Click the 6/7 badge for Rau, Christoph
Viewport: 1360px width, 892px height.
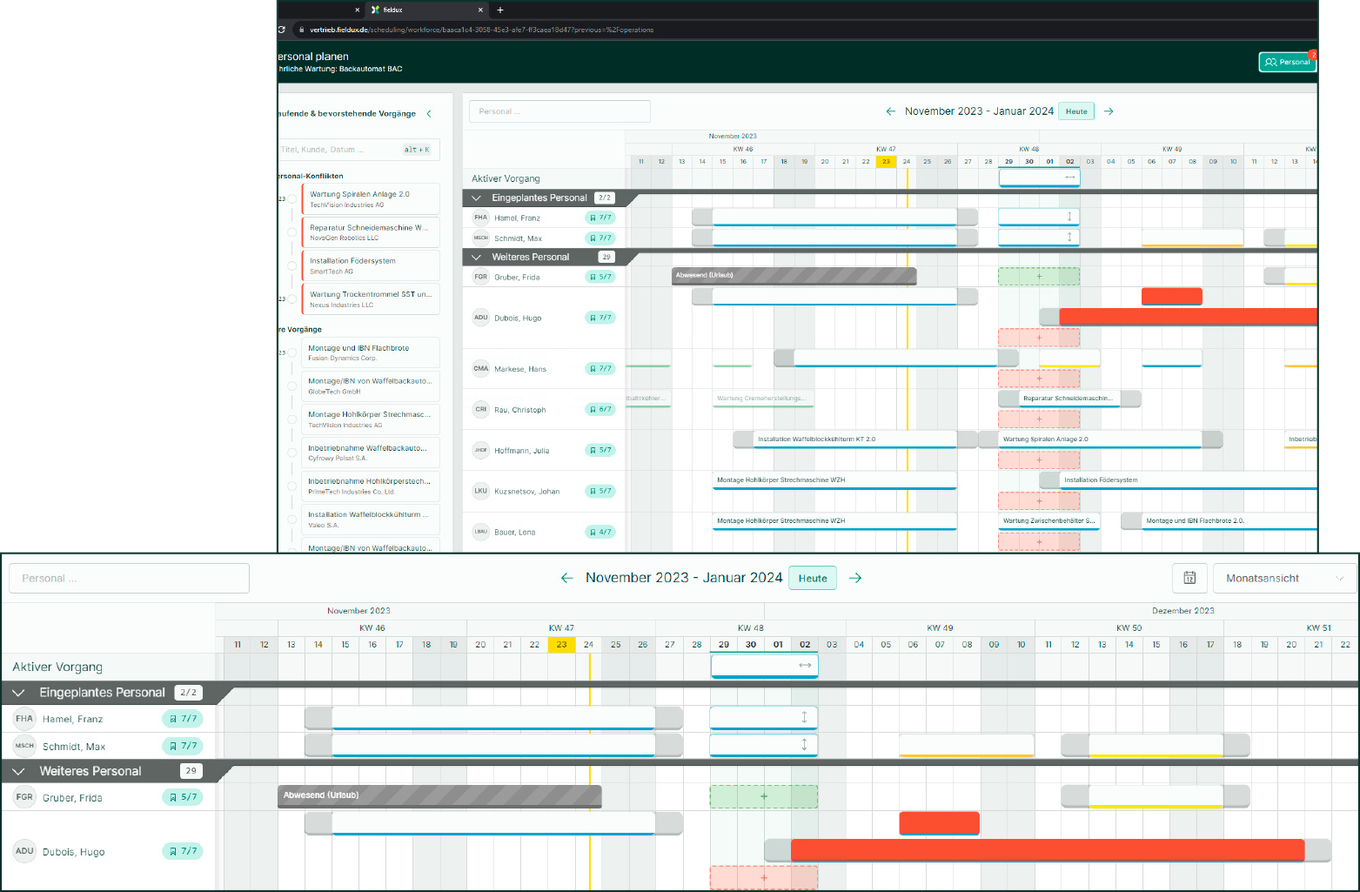[600, 409]
